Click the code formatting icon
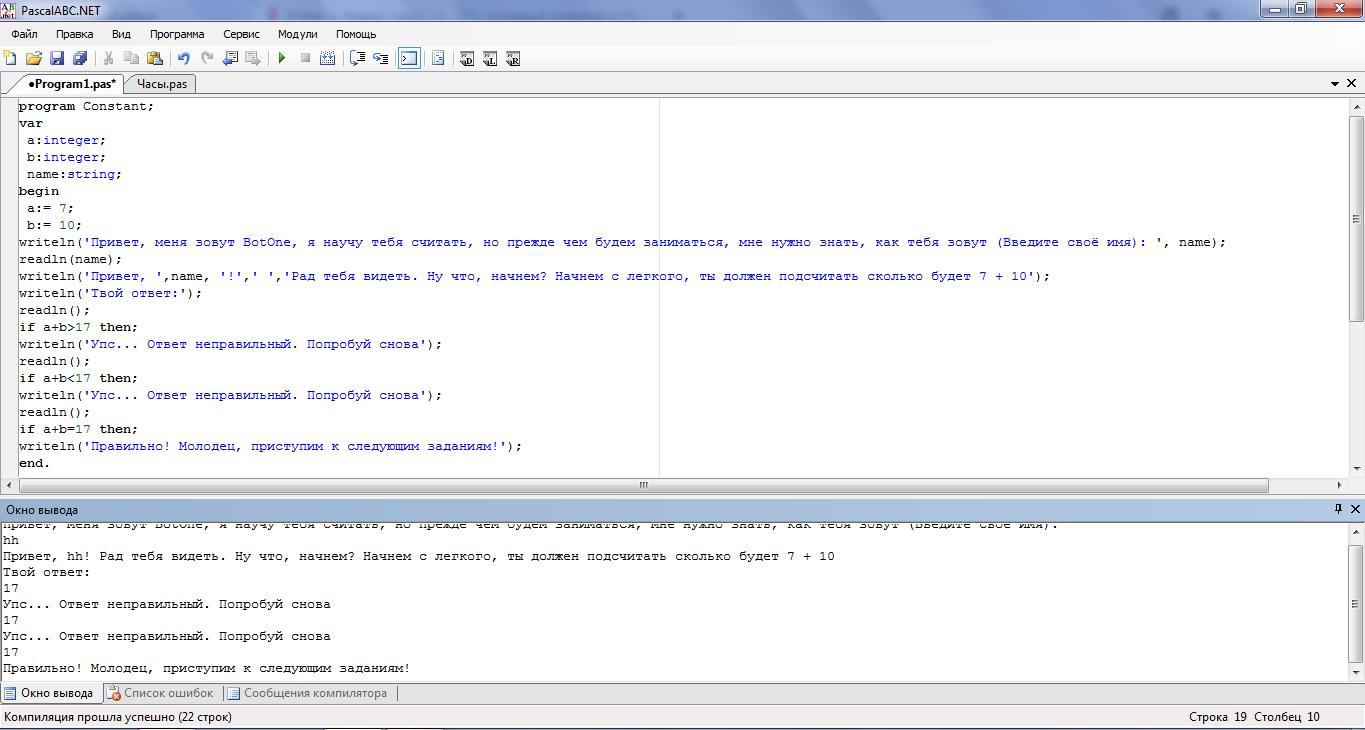The height and width of the screenshot is (730, 1365). 438,59
